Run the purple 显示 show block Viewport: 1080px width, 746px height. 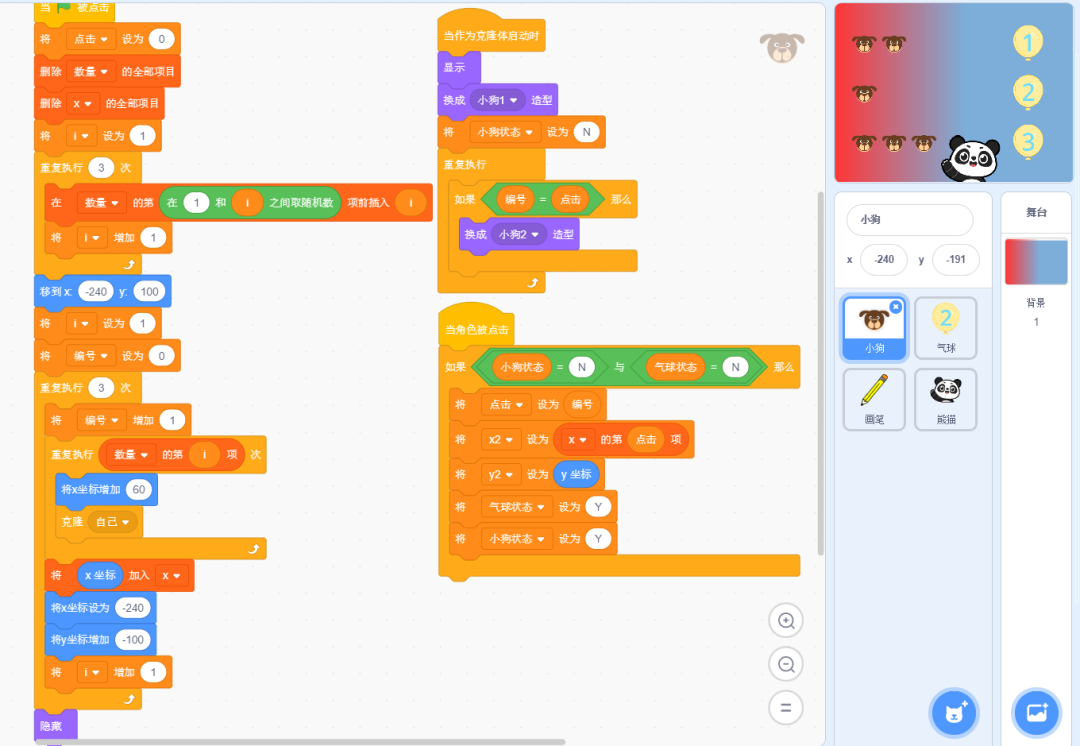[455, 66]
